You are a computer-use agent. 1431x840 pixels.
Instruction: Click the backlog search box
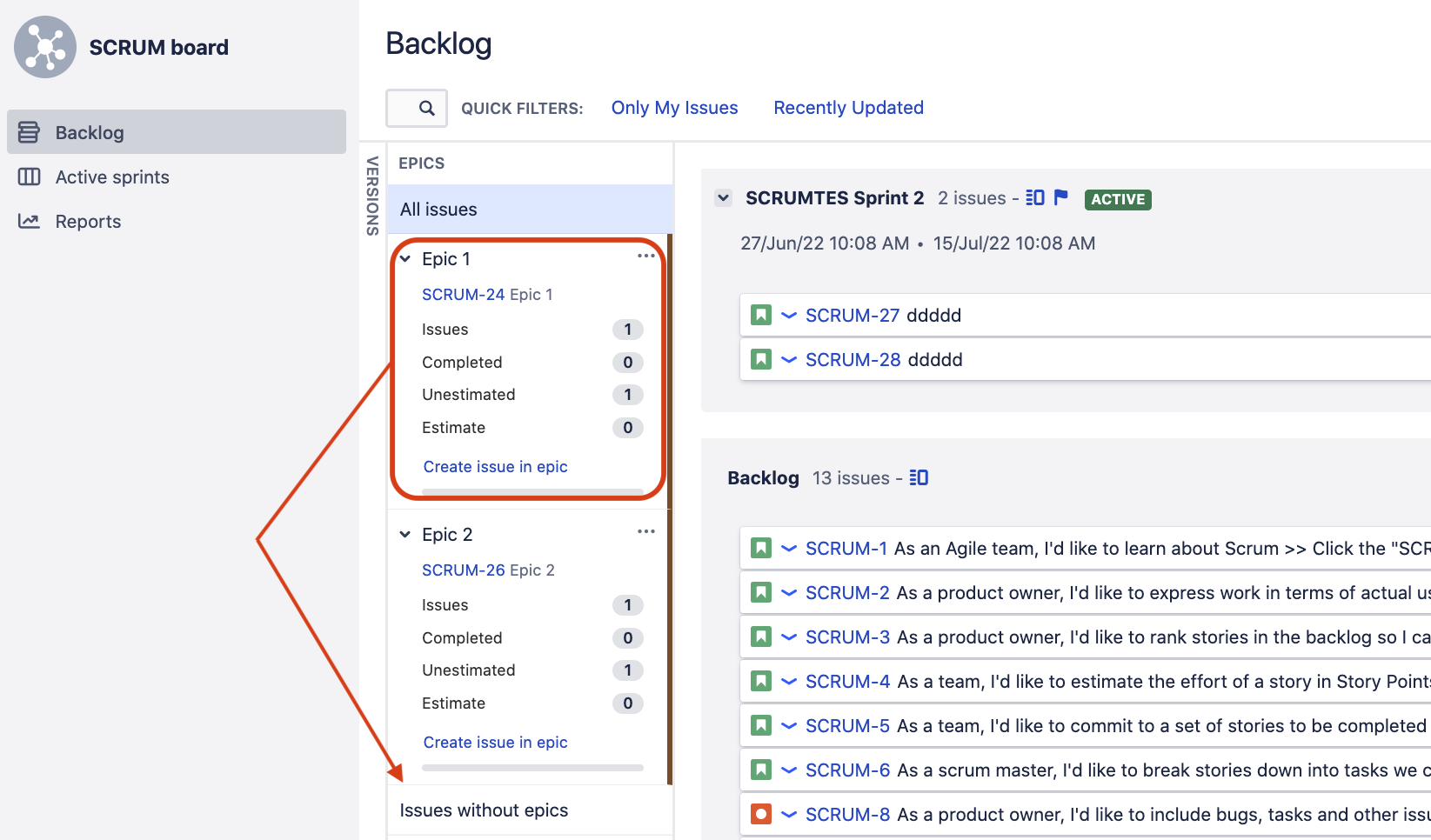[417, 108]
